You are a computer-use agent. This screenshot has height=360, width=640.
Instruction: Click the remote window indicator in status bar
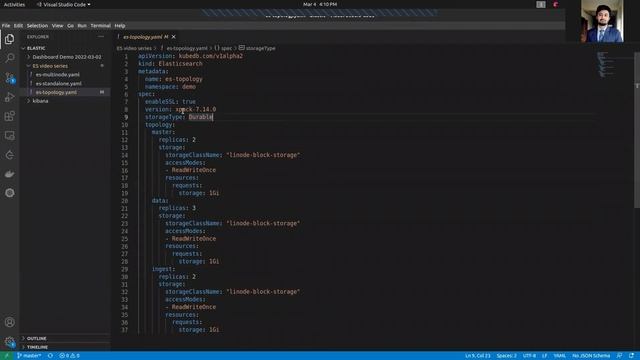point(7,356)
